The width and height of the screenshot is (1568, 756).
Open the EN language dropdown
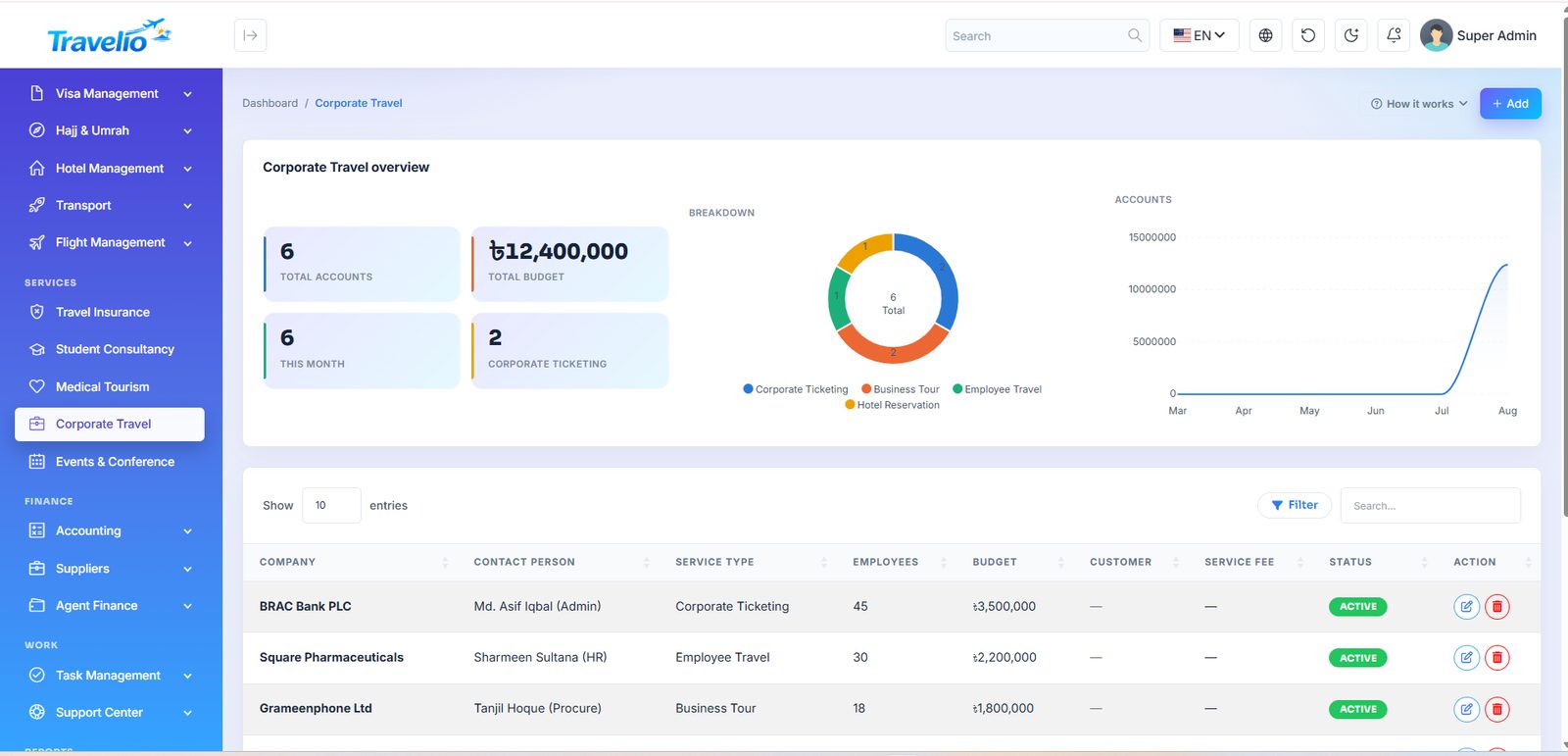tap(1200, 35)
